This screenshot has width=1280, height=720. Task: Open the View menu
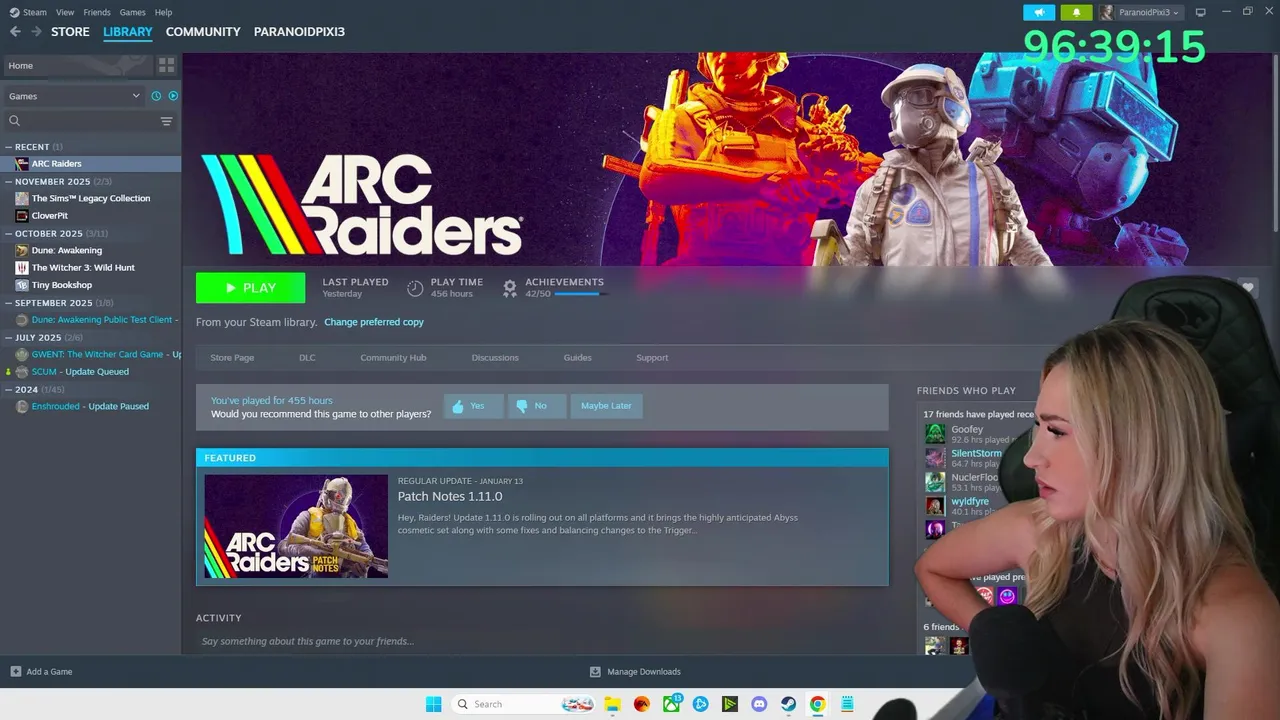(65, 12)
